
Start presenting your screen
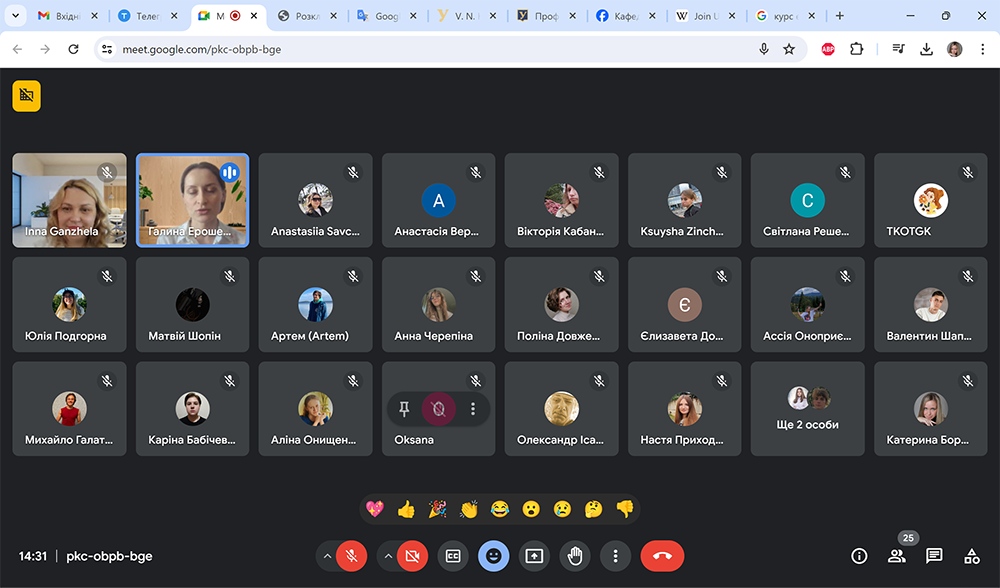click(533, 556)
